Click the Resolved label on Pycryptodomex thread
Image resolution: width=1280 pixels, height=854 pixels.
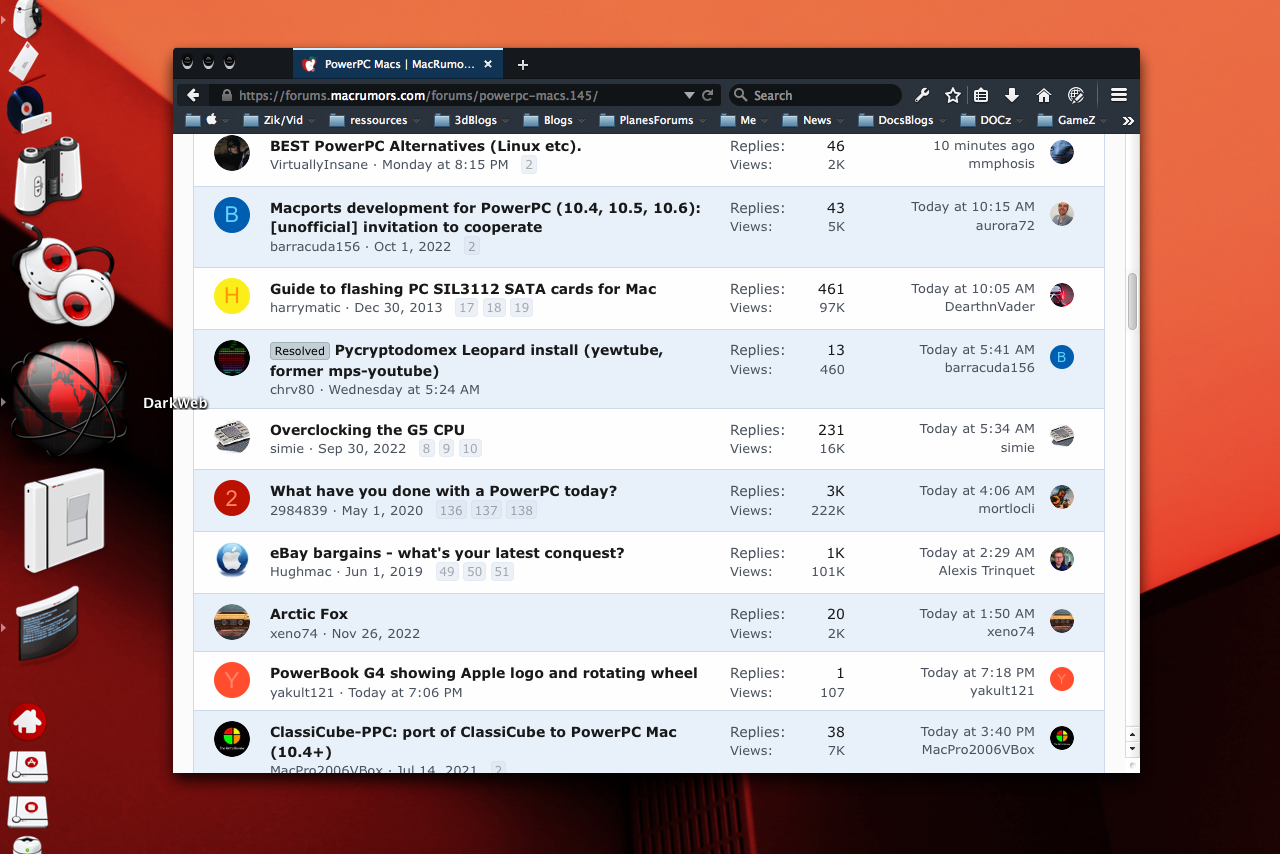click(x=300, y=351)
